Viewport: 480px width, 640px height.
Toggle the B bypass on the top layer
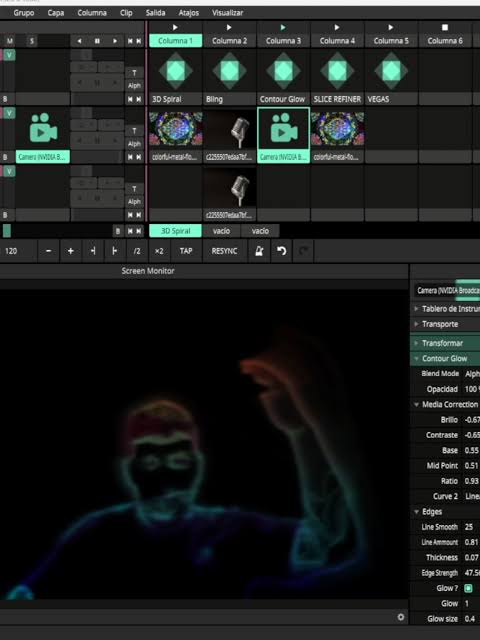coord(5,99)
